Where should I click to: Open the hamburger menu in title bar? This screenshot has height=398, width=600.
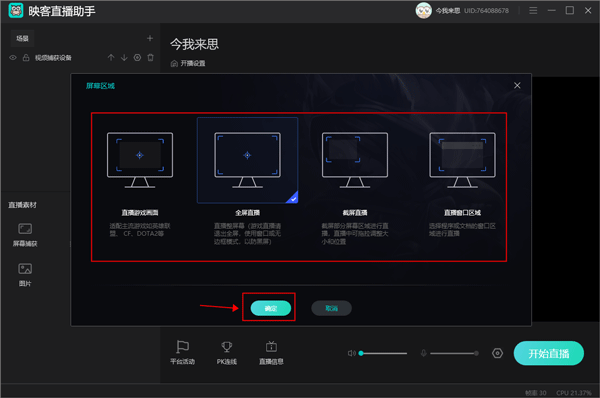click(533, 11)
